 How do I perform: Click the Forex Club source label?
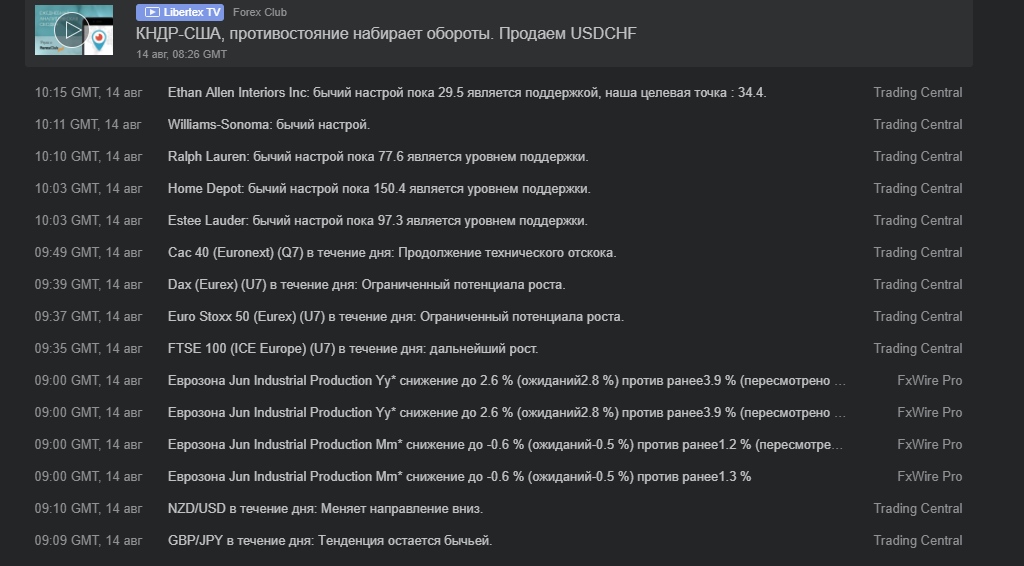[259, 13]
